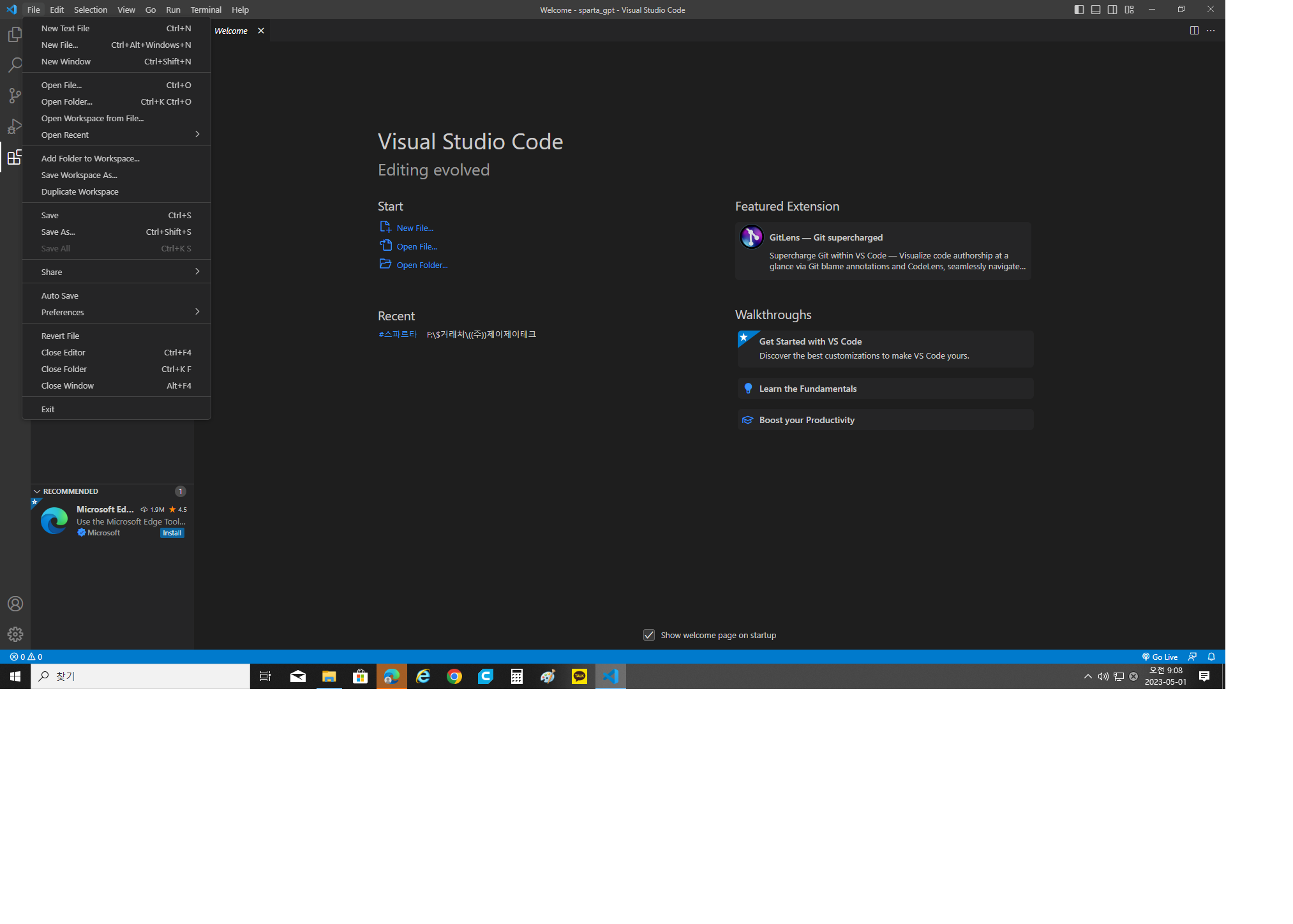The image size is (1293, 924).
Task: Click the taskbar clock showing 2023-05-01
Action: pos(1165,676)
